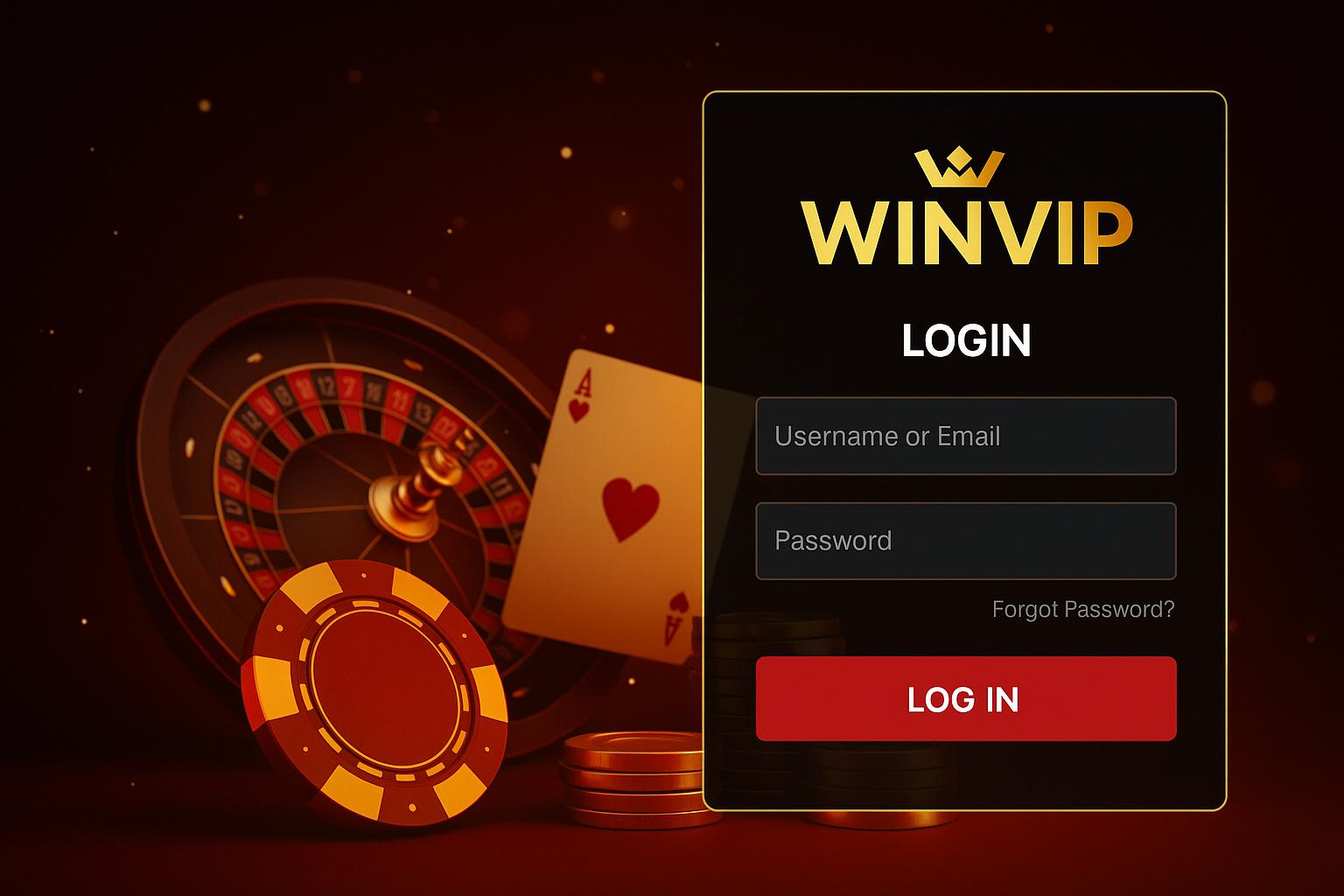Click the small heart below the card's A
The width and height of the screenshot is (1344, 896).
click(578, 410)
